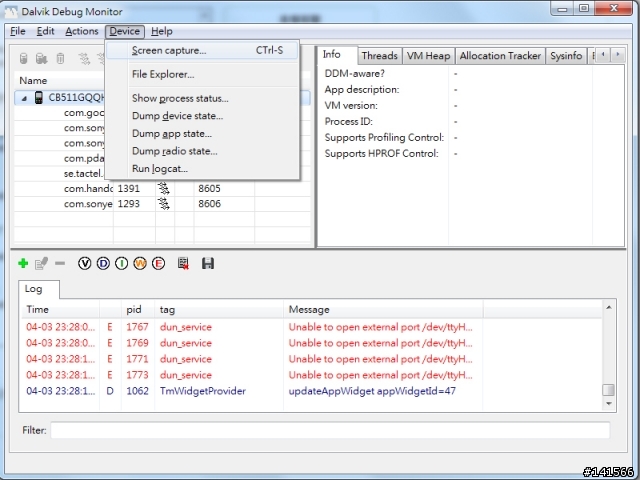Click the Time column header

[60, 309]
